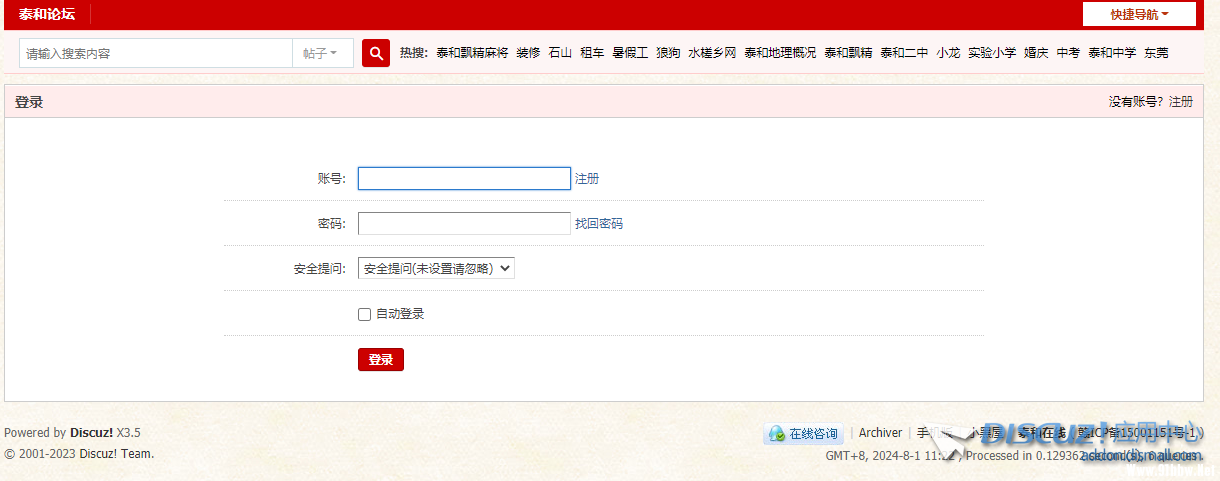Open the Discuz! link in footer
The height and width of the screenshot is (481, 1220).
click(x=91, y=433)
